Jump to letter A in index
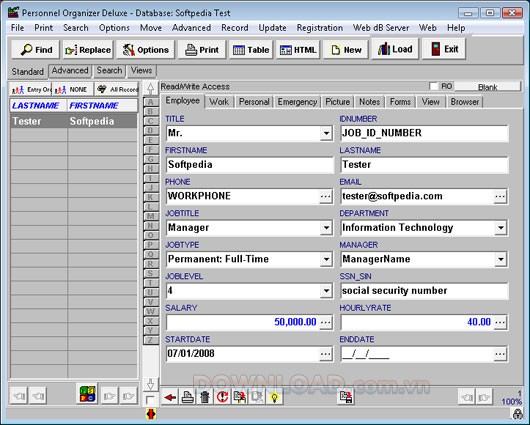530x425 pixels. (150, 102)
